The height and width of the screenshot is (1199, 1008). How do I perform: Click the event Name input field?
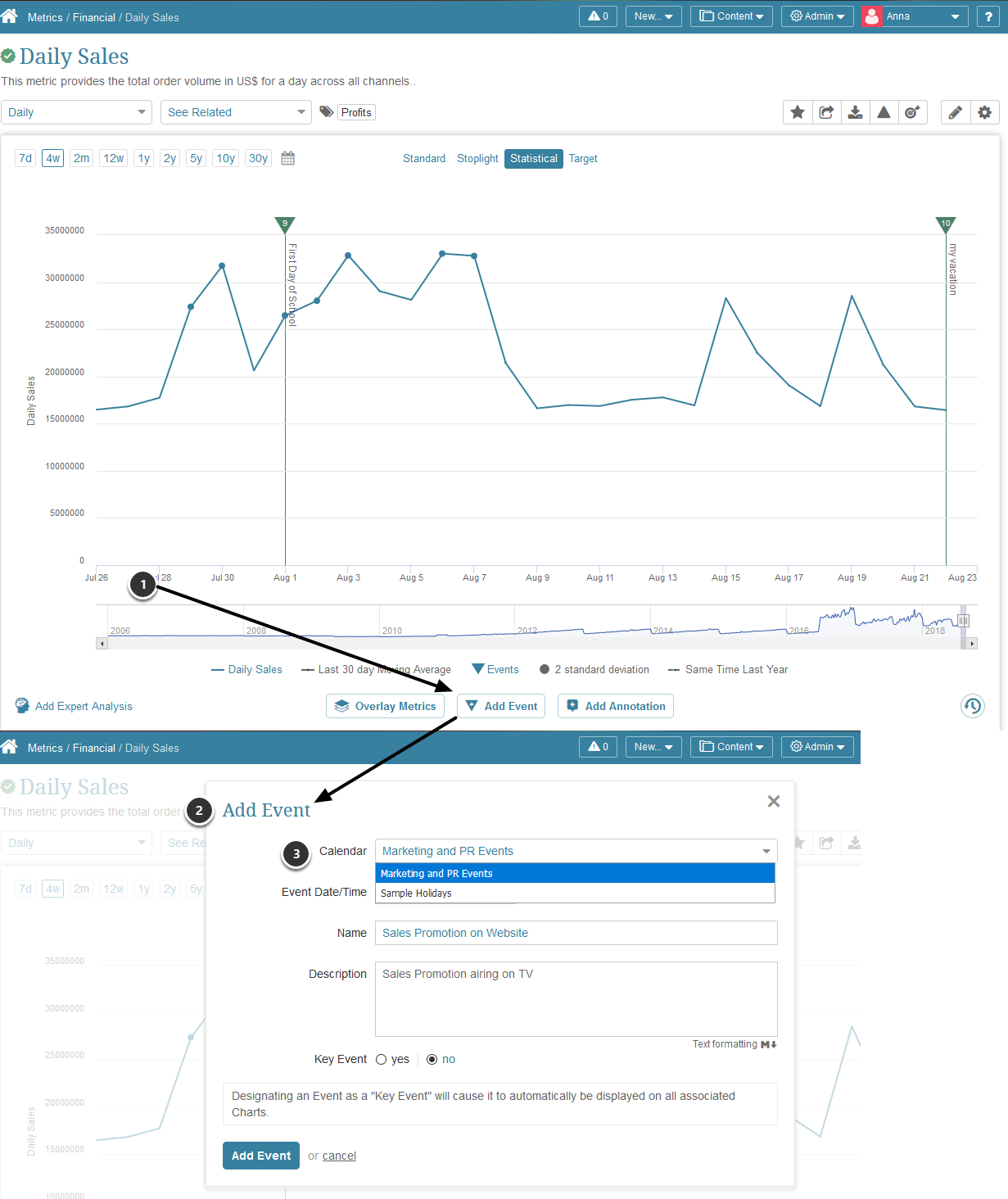point(576,933)
